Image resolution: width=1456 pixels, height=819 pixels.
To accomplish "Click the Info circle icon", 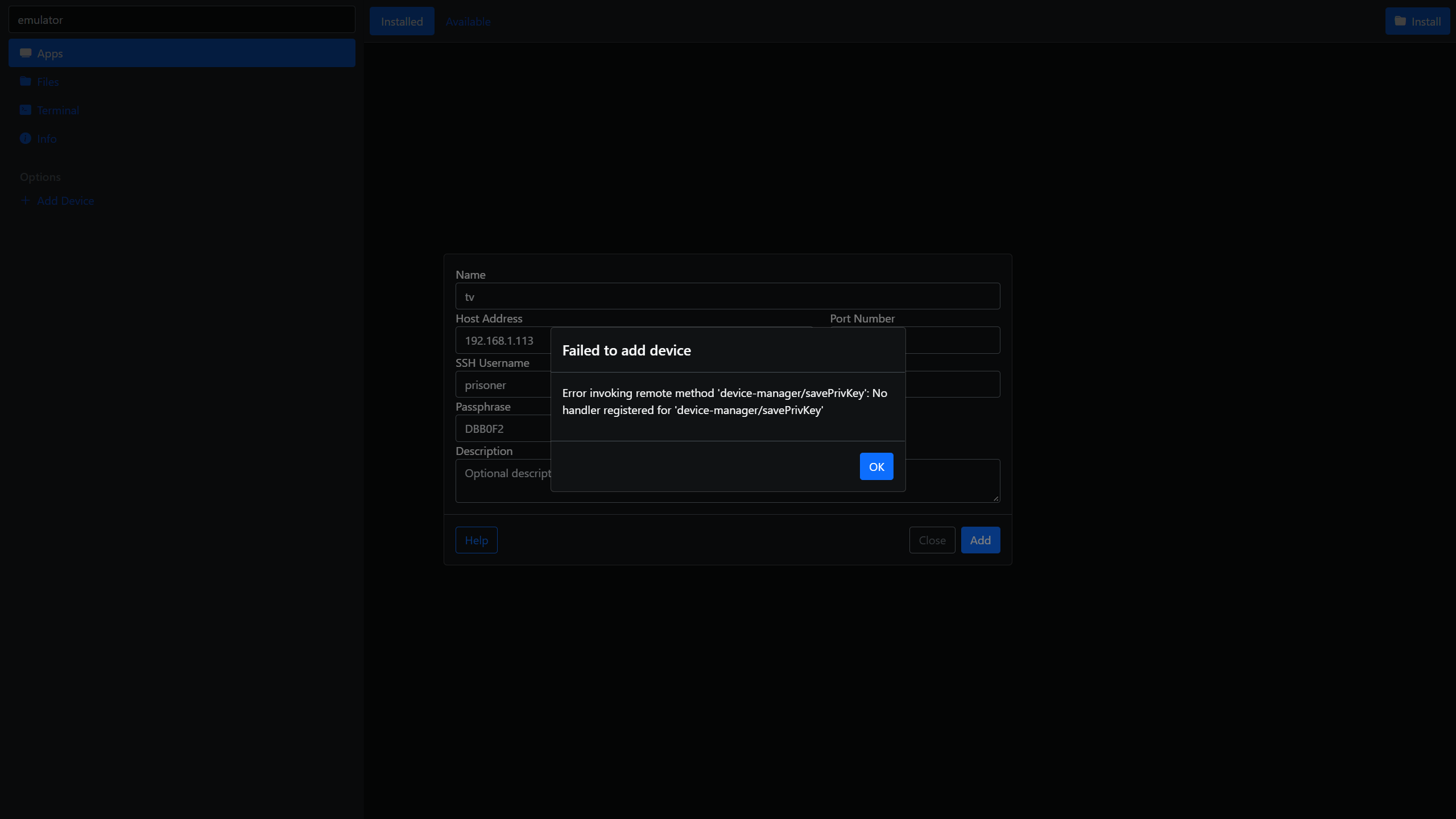I will point(26,138).
